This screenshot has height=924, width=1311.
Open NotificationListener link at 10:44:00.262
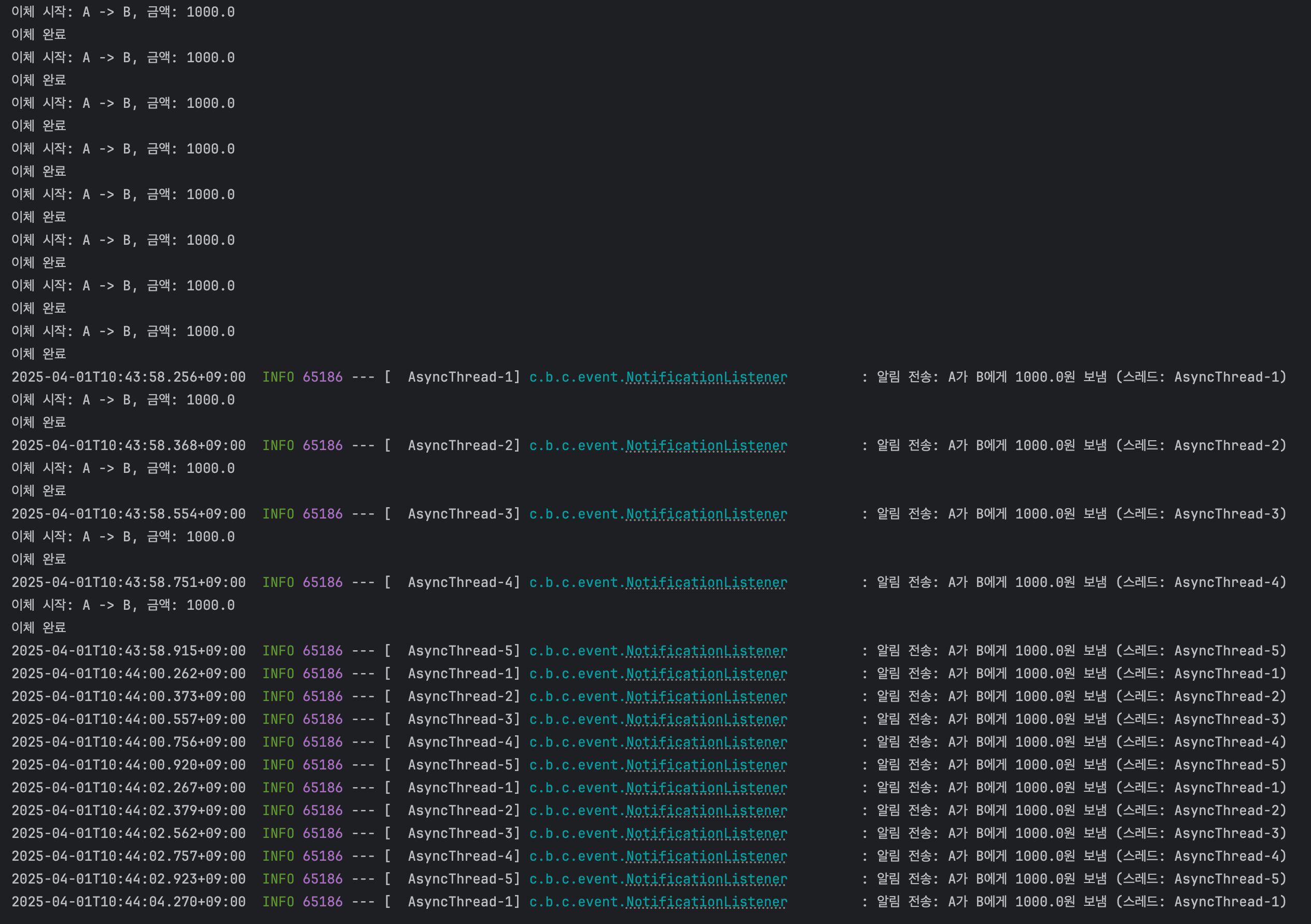pyautogui.click(x=706, y=675)
